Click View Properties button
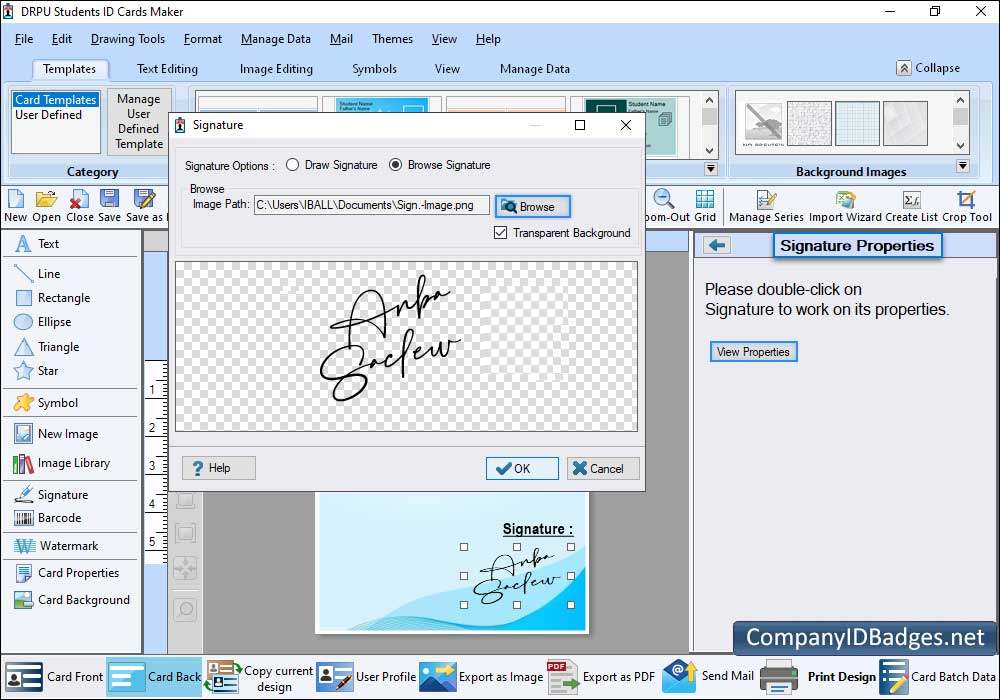This screenshot has width=1000, height=700. pos(753,352)
